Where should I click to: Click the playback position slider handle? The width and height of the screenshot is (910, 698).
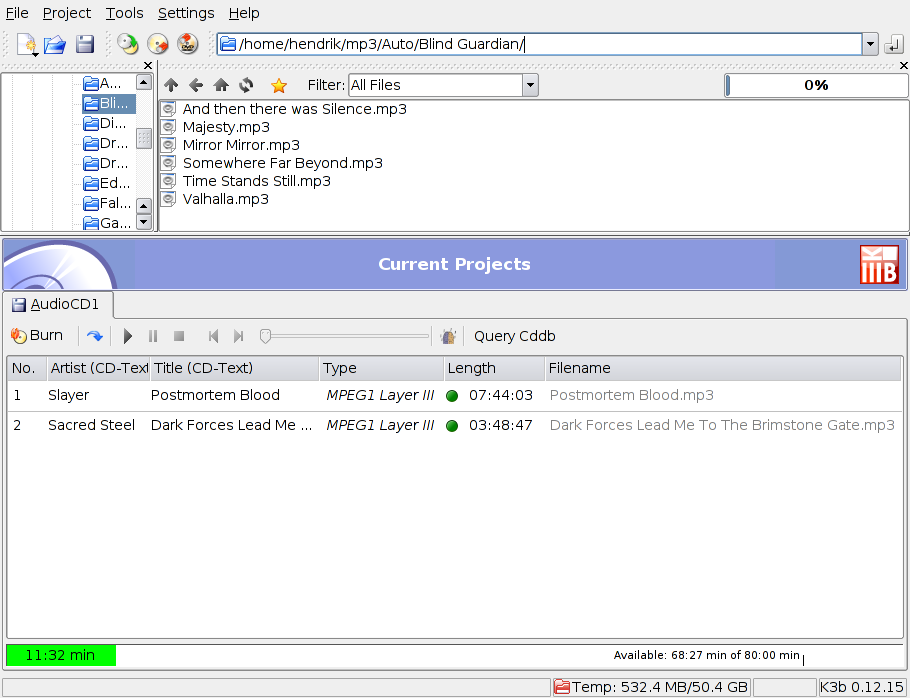click(265, 336)
